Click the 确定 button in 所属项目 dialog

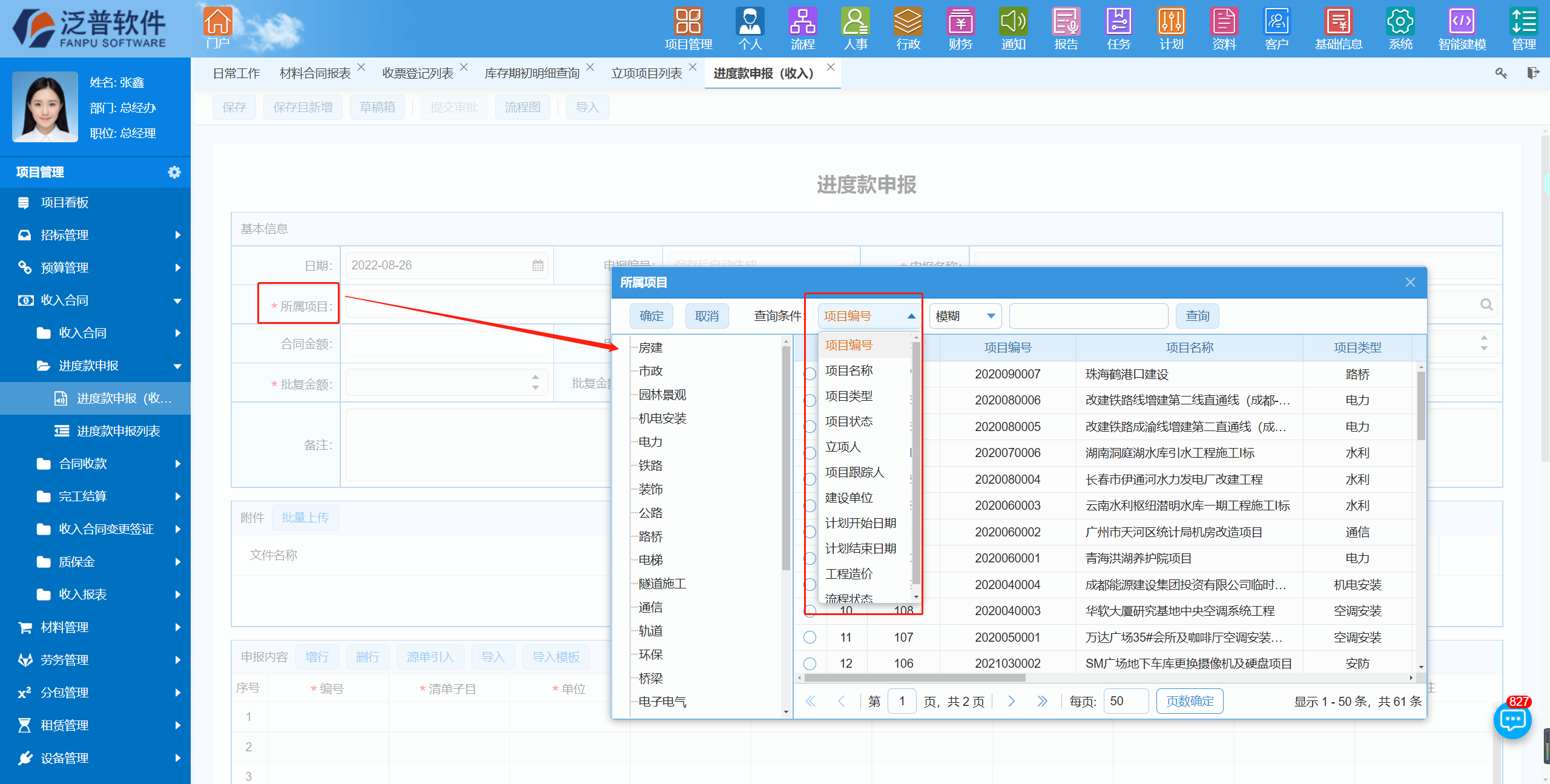pyautogui.click(x=651, y=316)
